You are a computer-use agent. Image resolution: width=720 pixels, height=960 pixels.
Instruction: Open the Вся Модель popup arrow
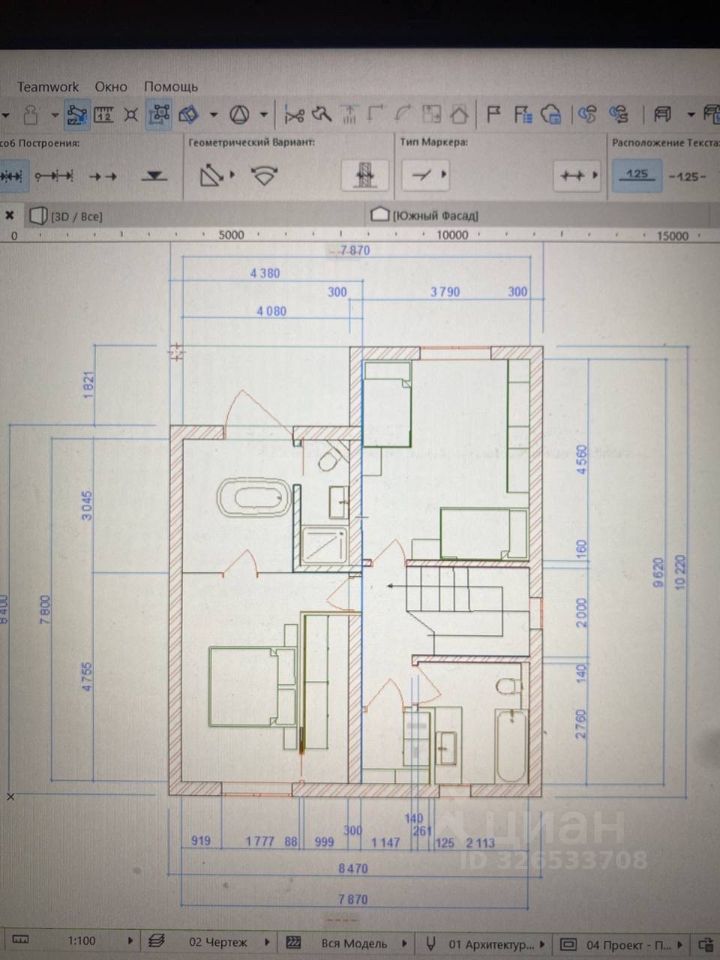tap(404, 943)
